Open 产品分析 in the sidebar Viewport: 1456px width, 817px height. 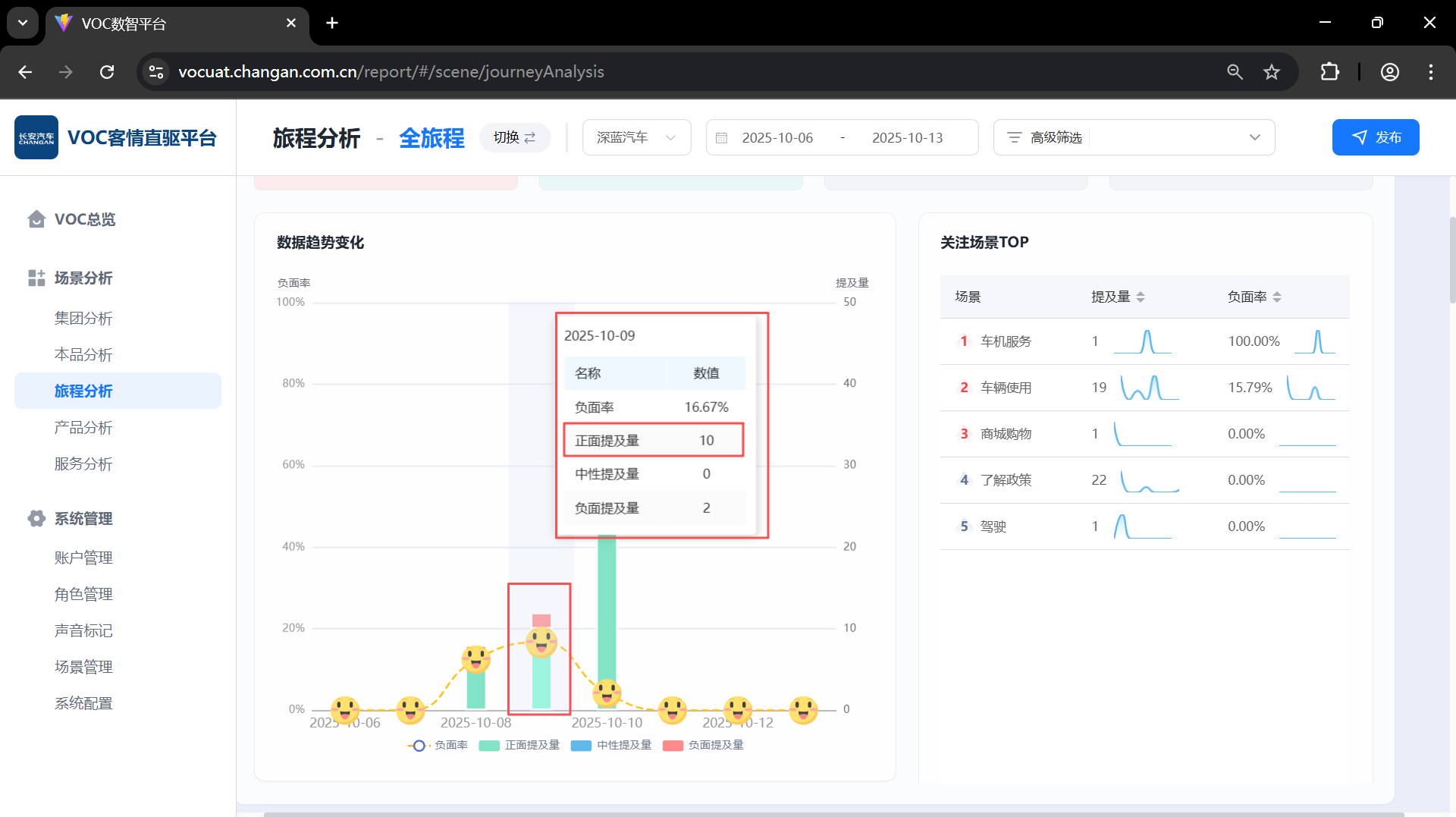[83, 428]
